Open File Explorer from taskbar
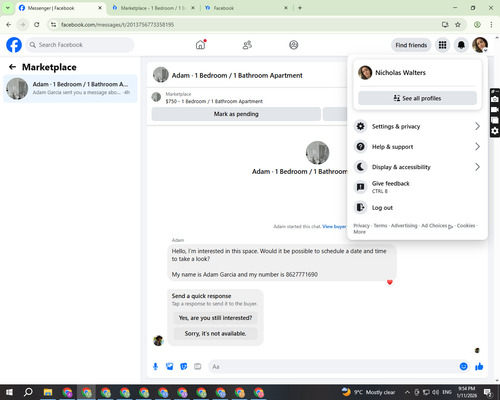Viewport: 500px width, 400px height. click(x=48, y=392)
